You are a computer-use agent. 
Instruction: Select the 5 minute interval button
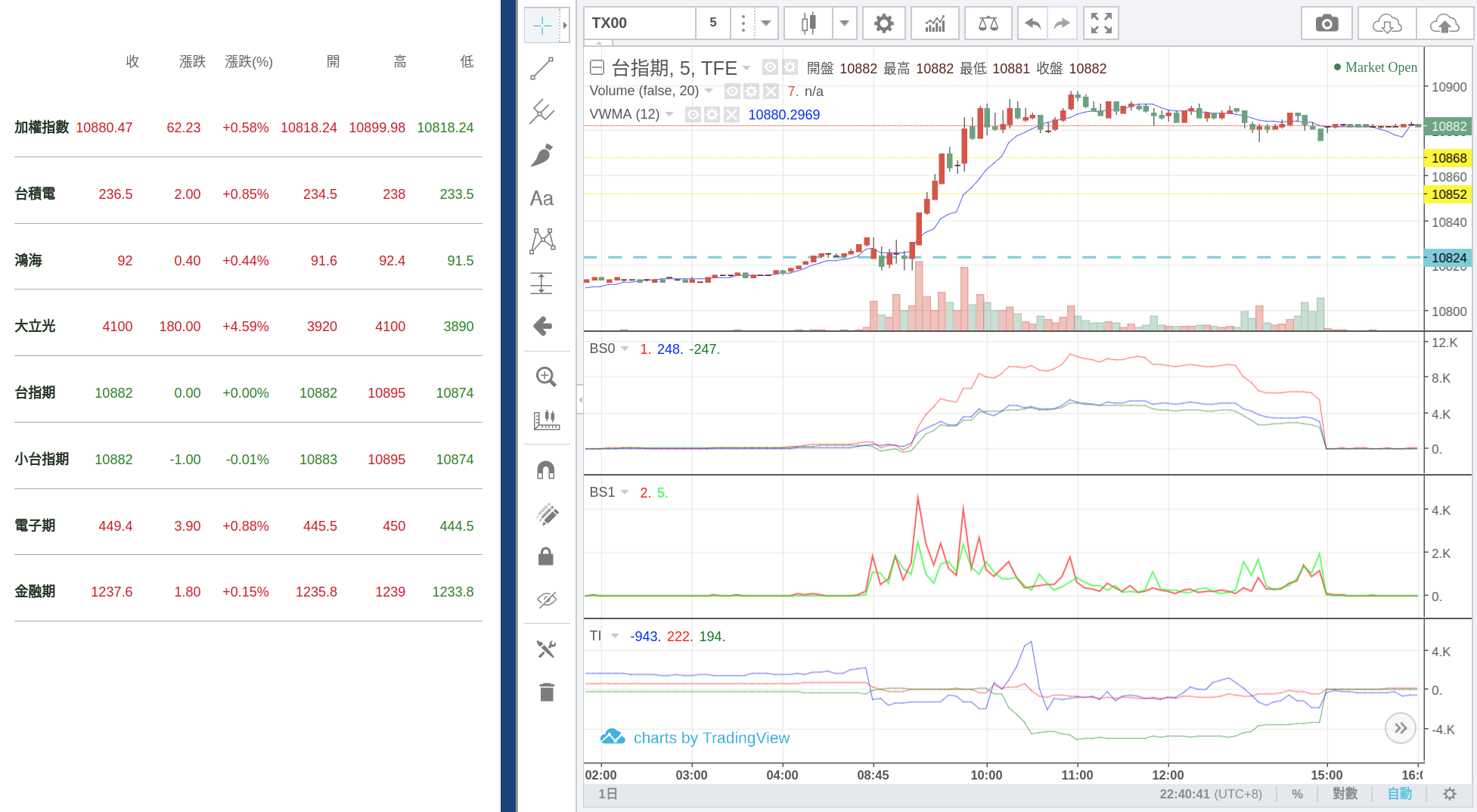point(713,23)
